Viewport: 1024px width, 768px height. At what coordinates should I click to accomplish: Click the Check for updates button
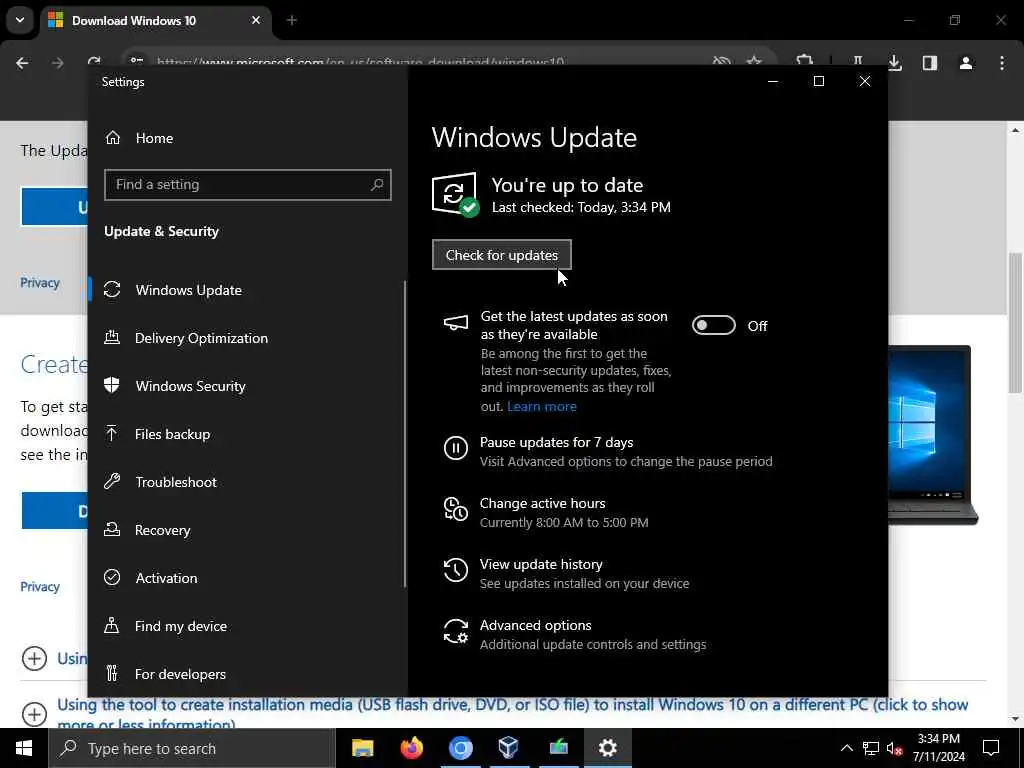(502, 255)
